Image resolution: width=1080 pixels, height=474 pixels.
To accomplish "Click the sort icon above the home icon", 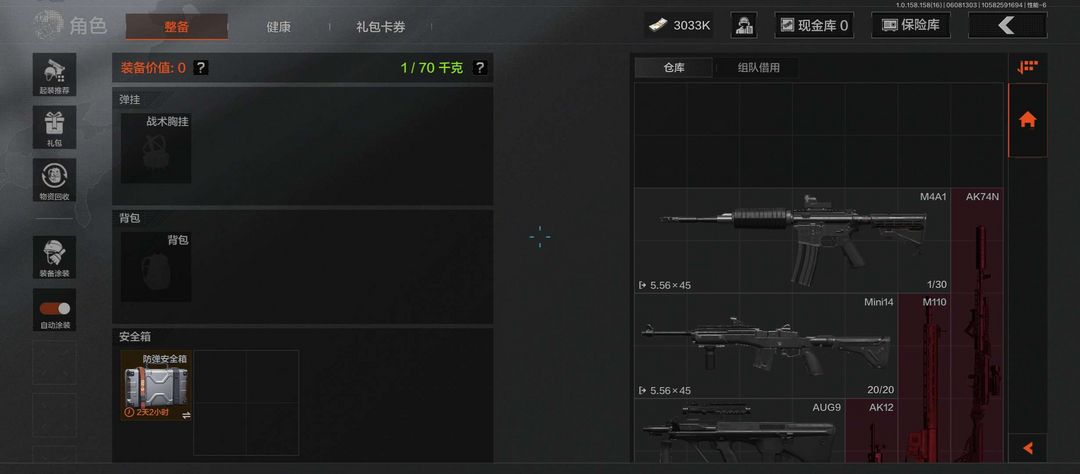I will click(x=1028, y=67).
